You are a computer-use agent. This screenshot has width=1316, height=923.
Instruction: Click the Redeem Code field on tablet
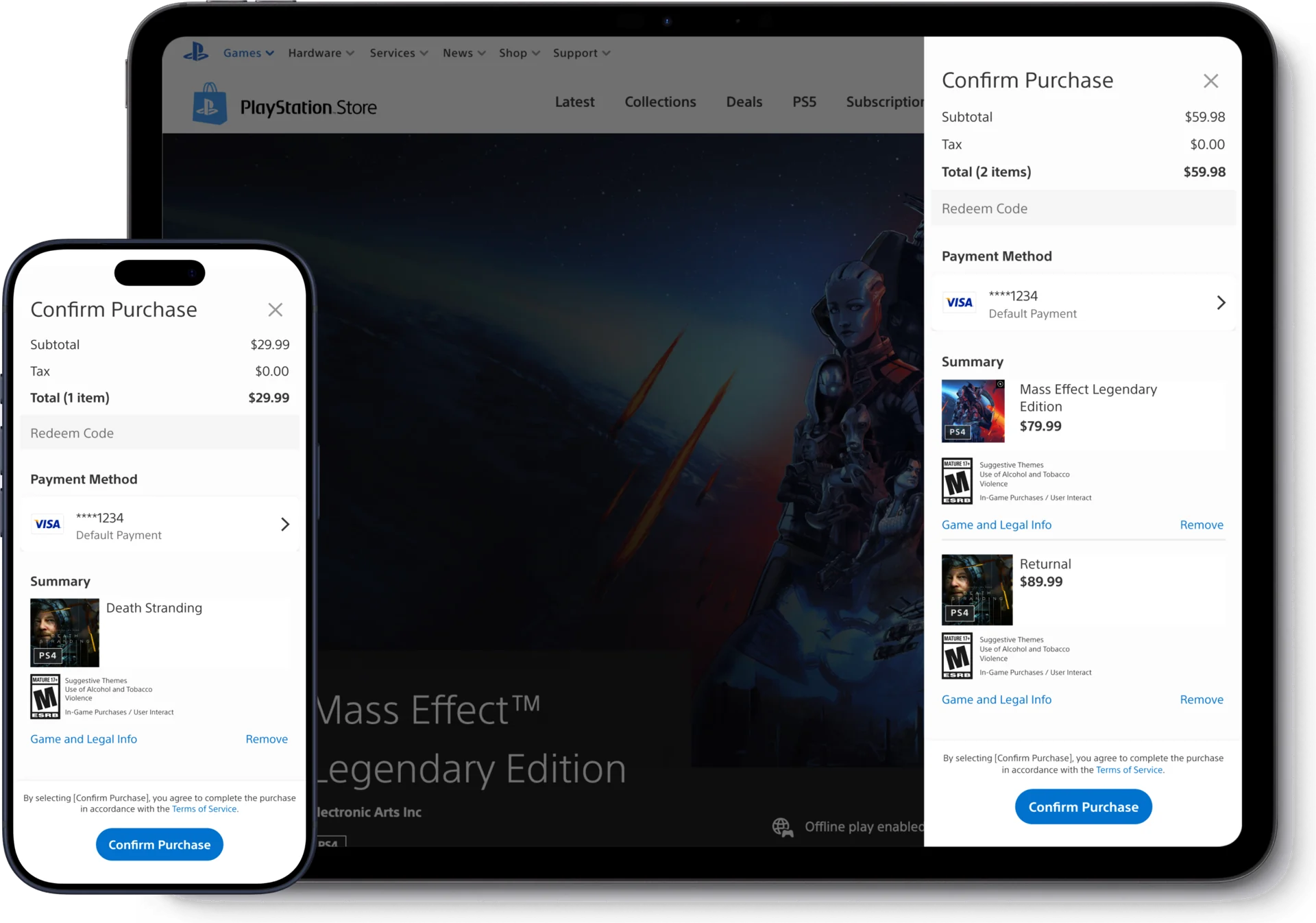[x=1083, y=208]
